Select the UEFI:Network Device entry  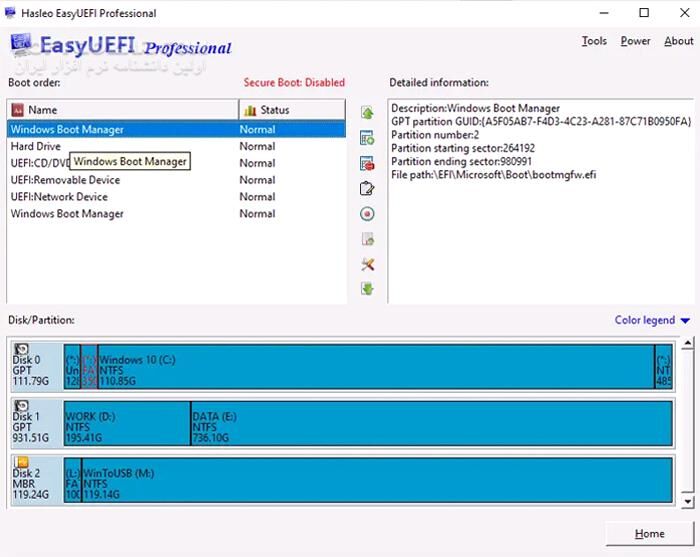click(176, 197)
